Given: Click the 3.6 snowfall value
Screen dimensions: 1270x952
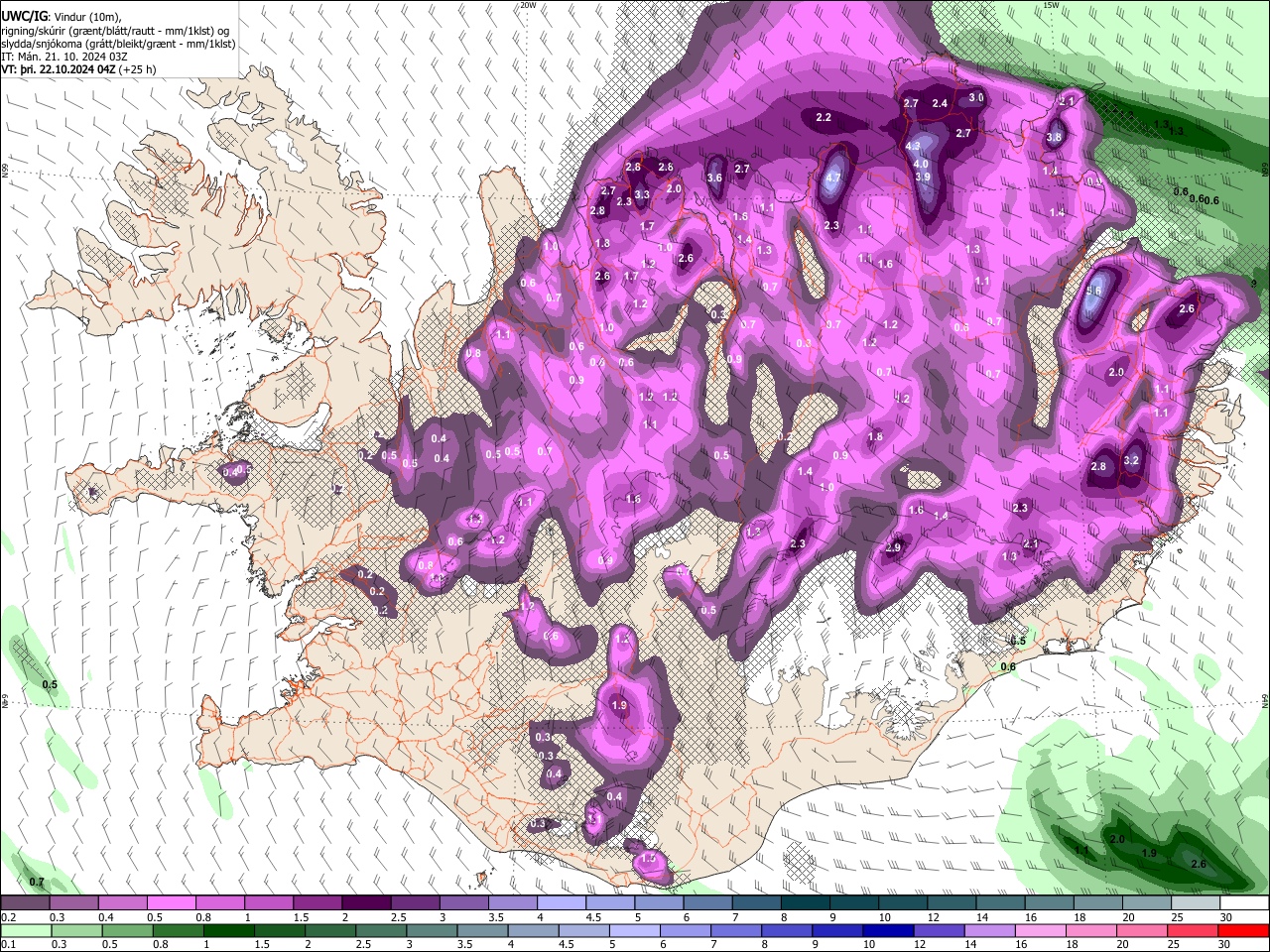Looking at the screenshot, I should tap(714, 178).
